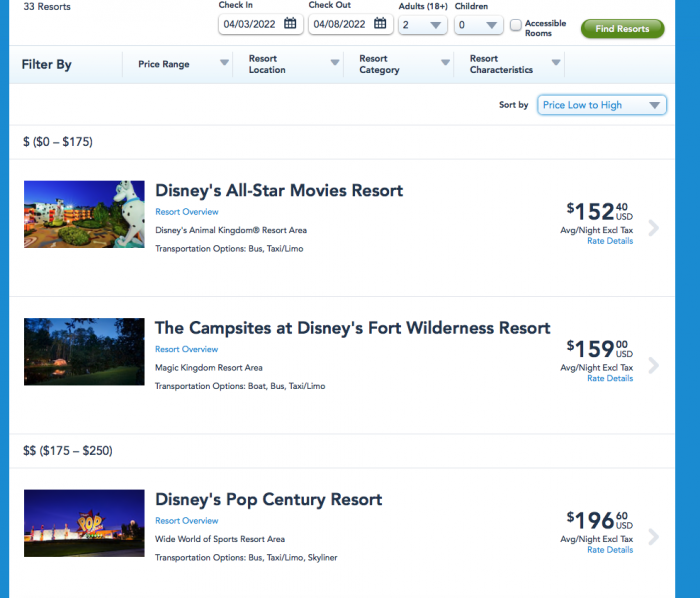Click the All-Star Movies Resort thumbnail
700x598 pixels.
(x=84, y=214)
